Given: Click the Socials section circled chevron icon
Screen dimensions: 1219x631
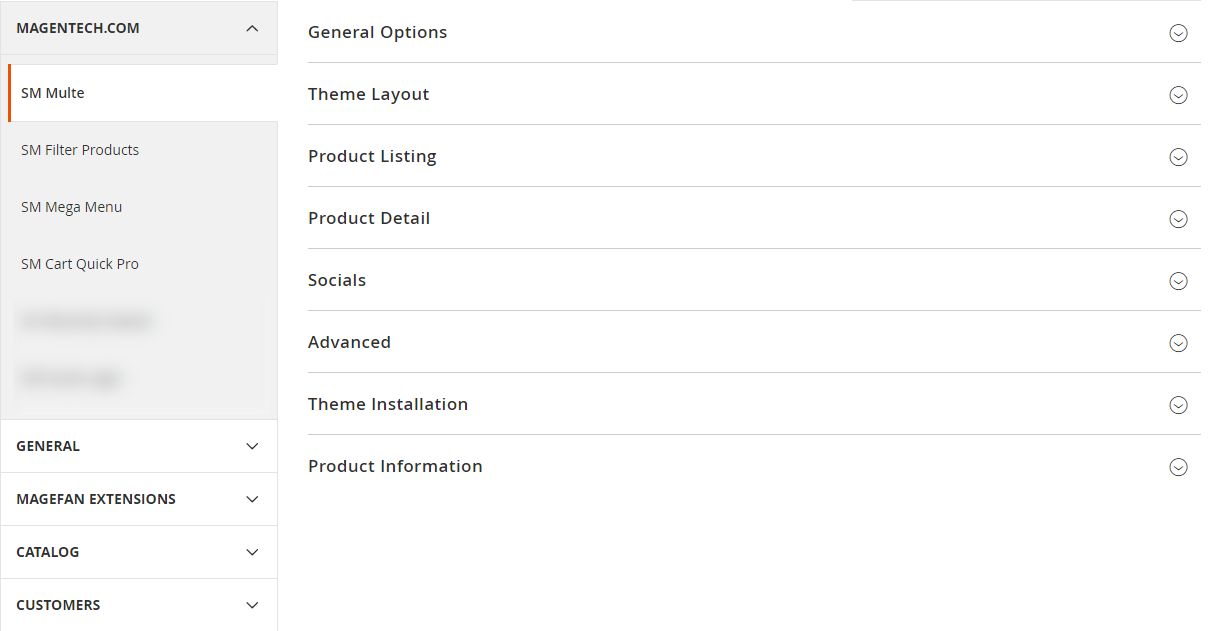Looking at the screenshot, I should pyautogui.click(x=1178, y=281).
